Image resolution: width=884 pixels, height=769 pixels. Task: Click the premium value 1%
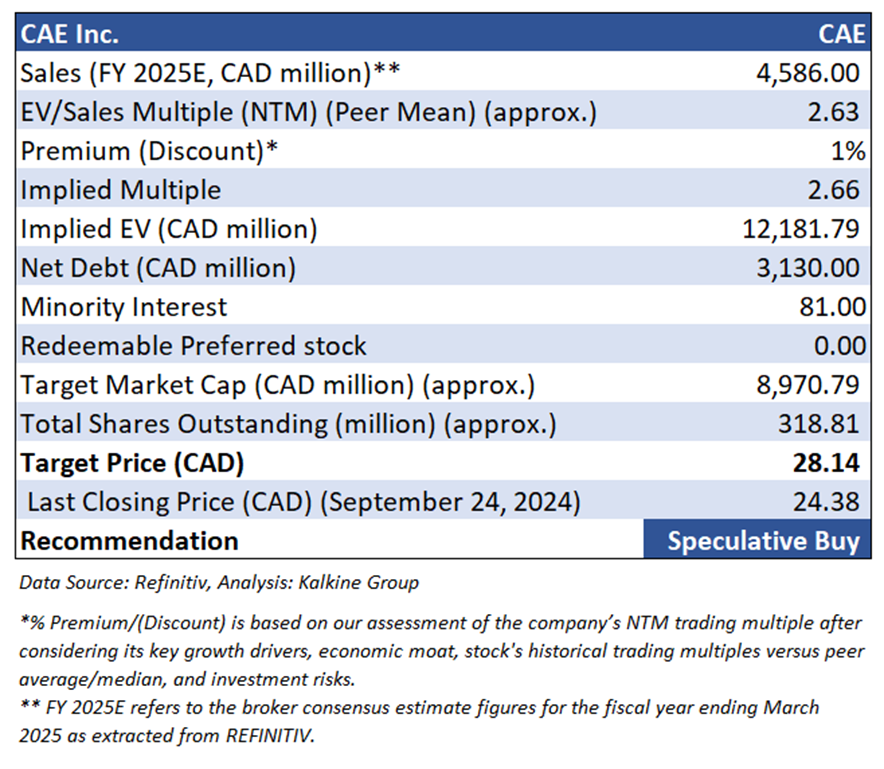[x=848, y=151]
